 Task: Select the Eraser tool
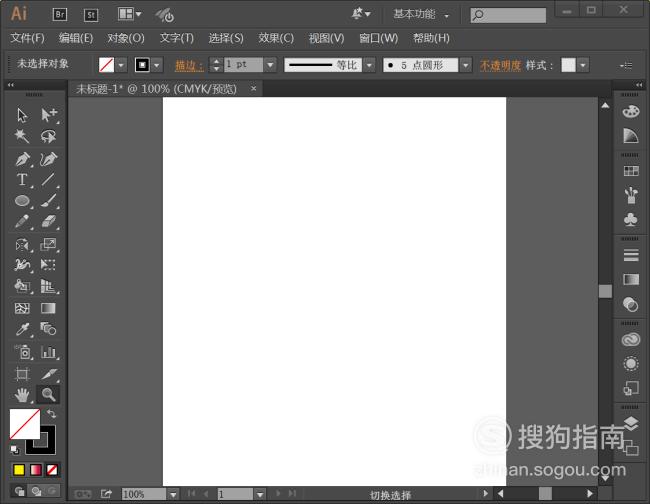tap(49, 221)
